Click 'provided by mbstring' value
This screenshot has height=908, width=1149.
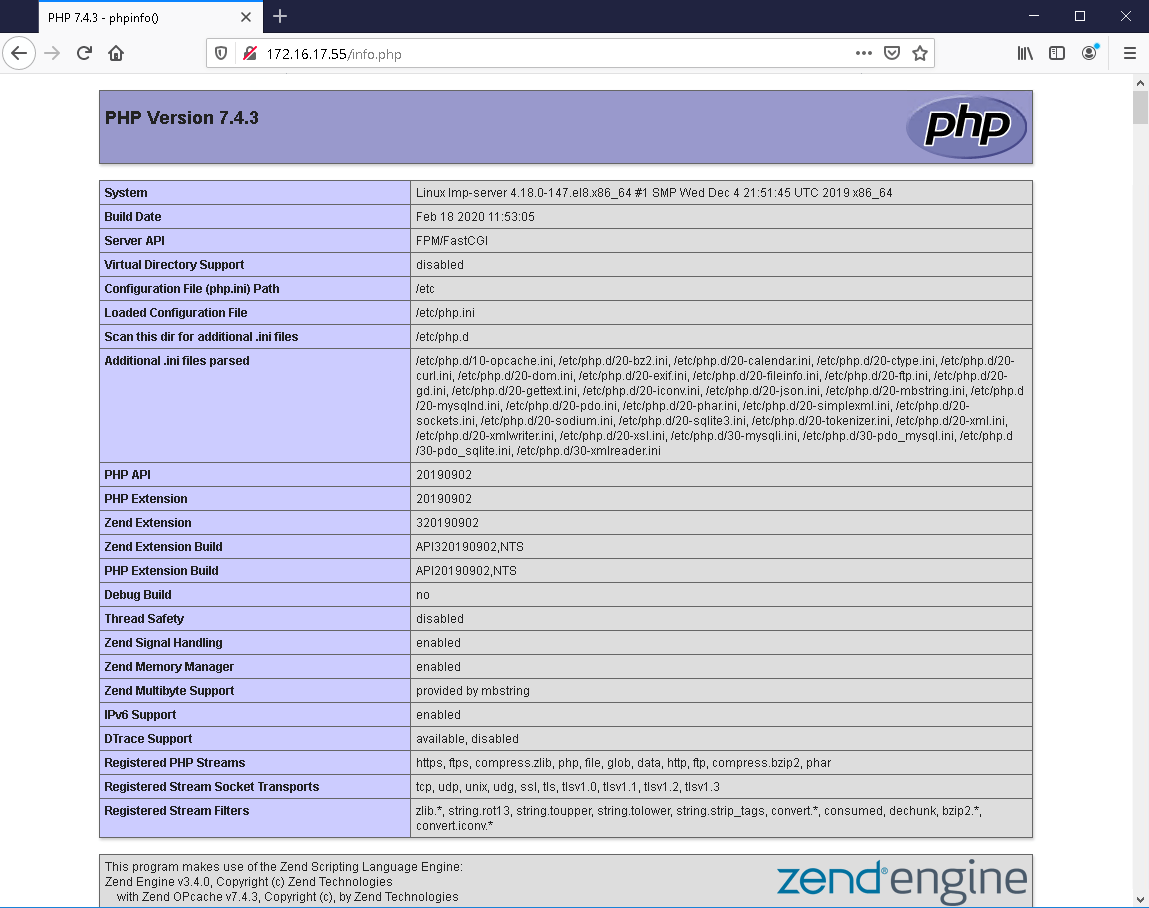(473, 691)
